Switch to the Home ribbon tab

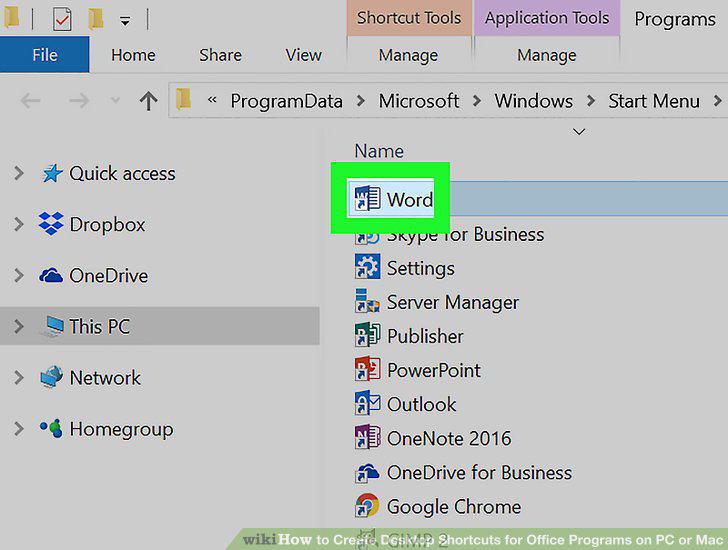click(x=133, y=55)
